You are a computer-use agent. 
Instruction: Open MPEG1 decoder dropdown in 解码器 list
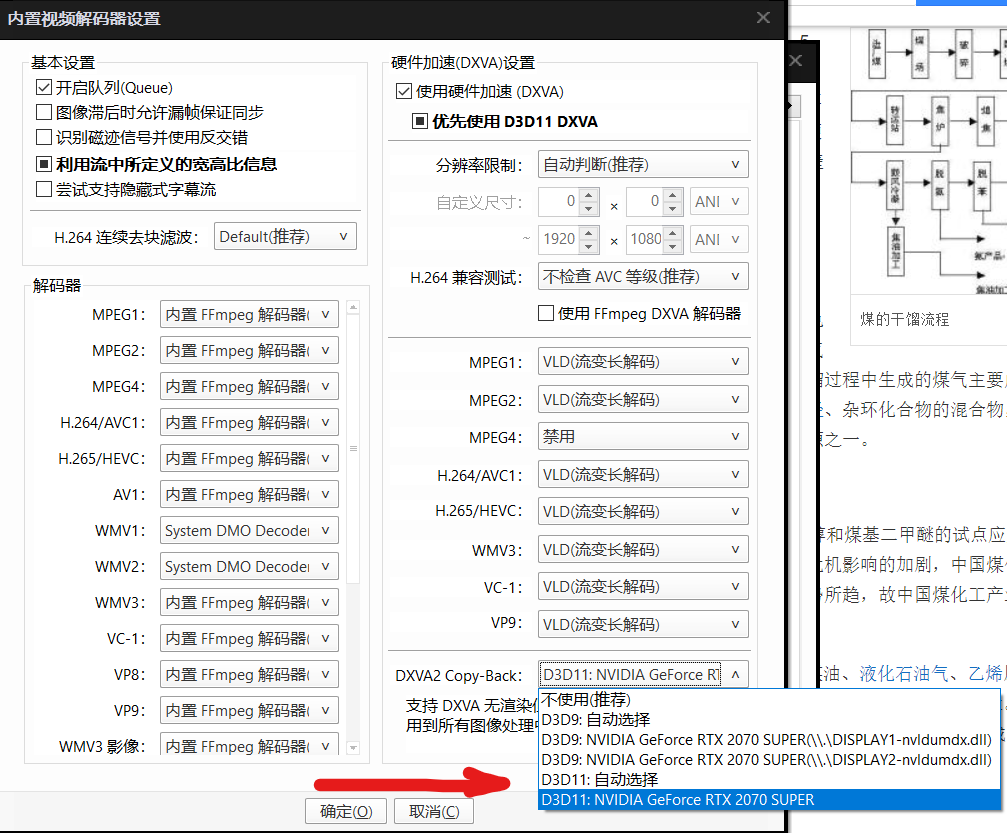[249, 314]
